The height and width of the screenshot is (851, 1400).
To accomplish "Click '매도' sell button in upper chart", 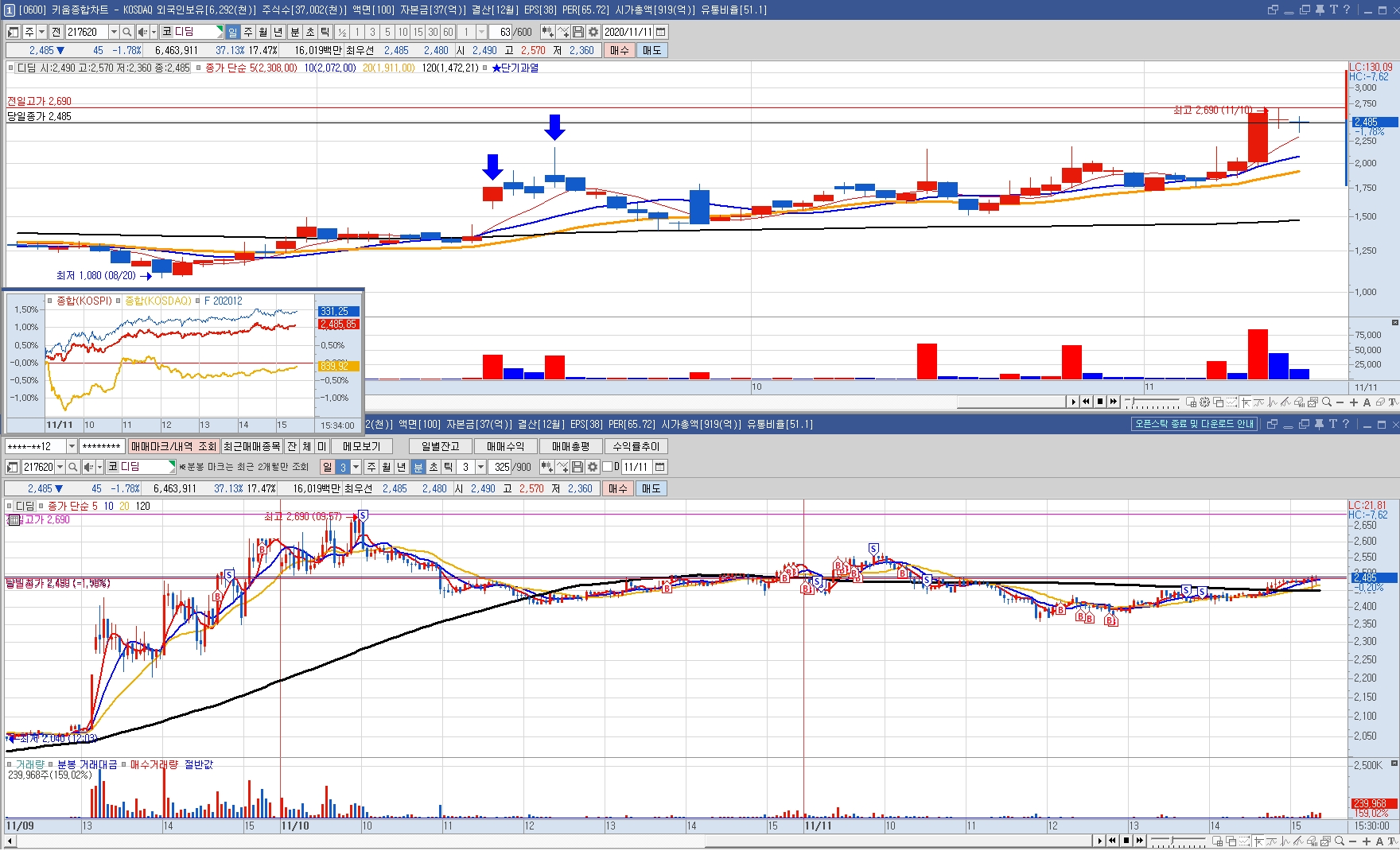I will [x=652, y=50].
